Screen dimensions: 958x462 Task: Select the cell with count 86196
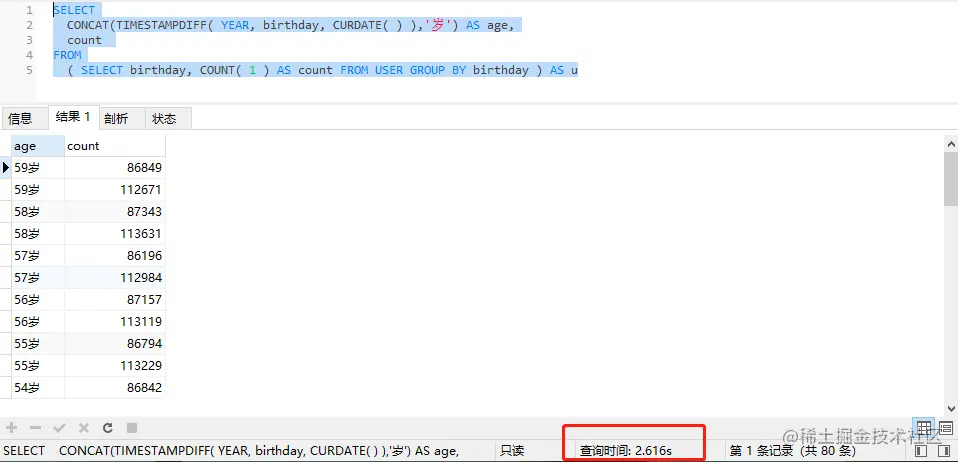tap(115, 255)
